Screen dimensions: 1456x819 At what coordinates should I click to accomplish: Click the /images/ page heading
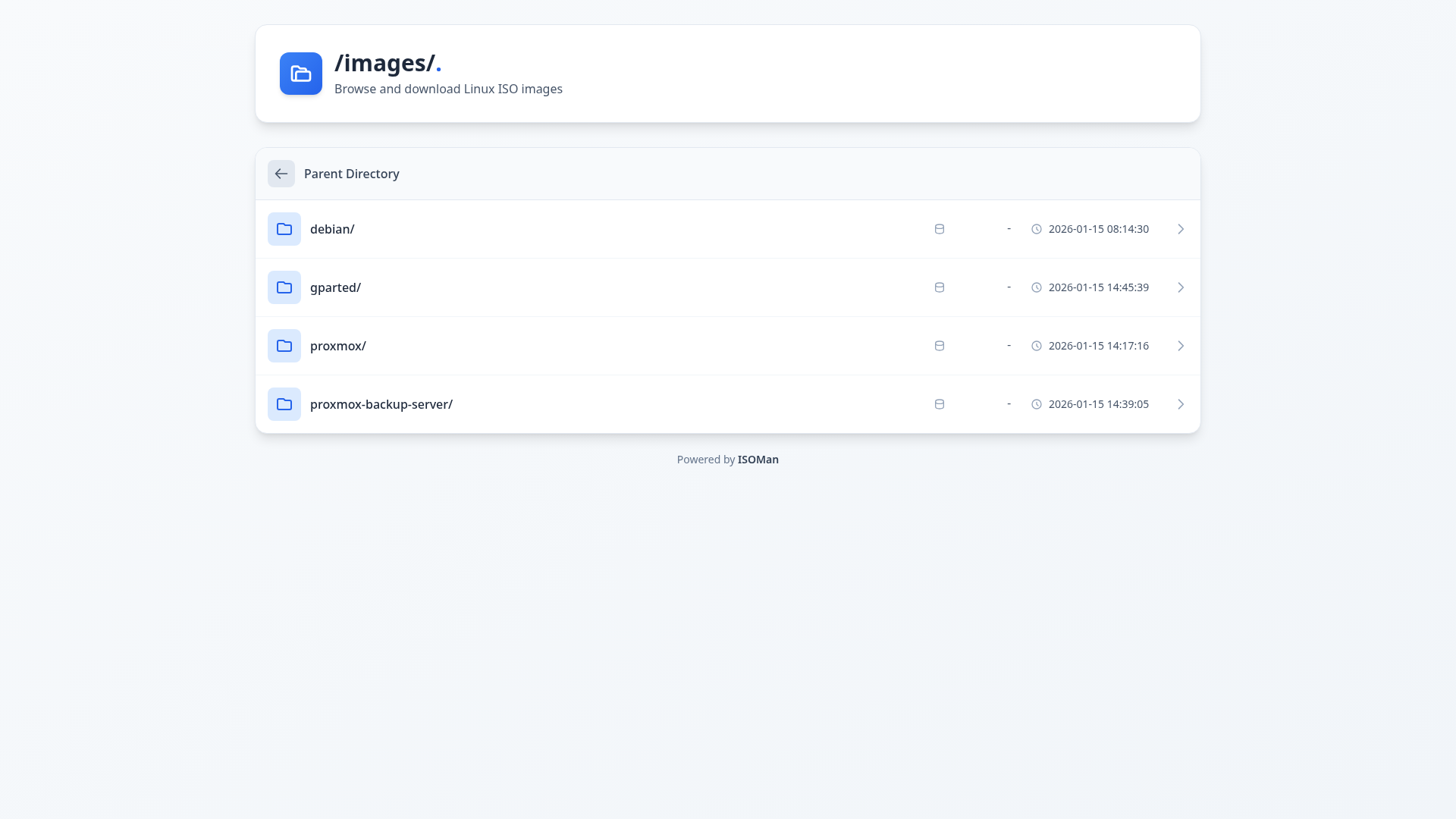pos(385,63)
